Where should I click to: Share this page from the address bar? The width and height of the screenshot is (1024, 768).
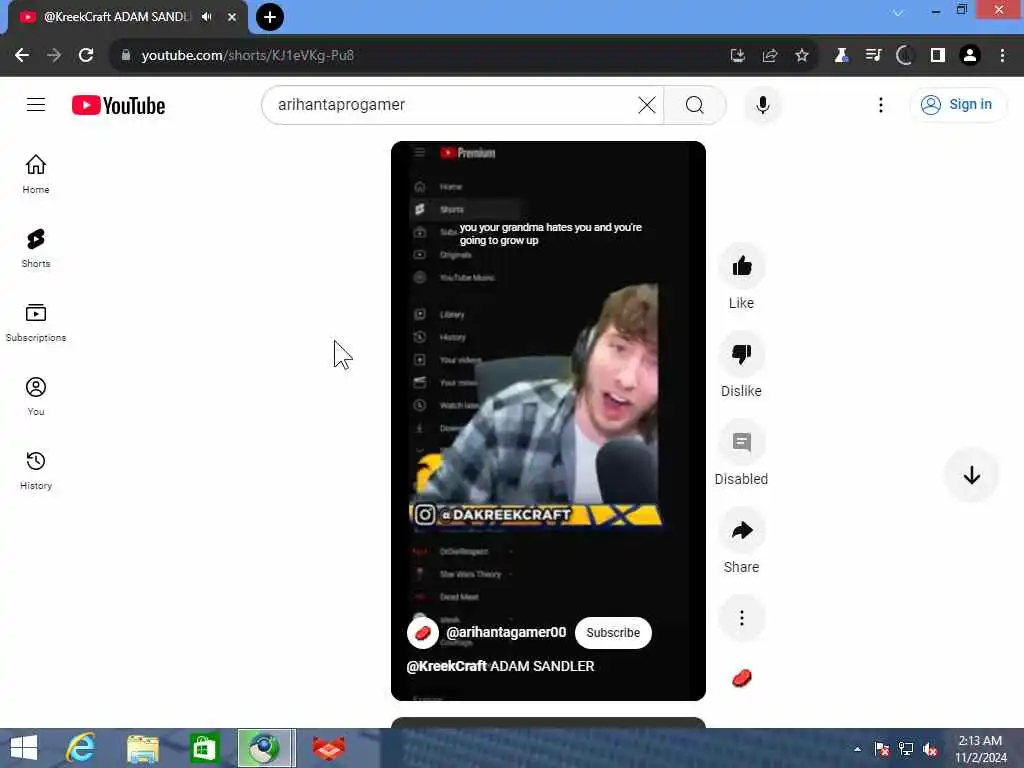[x=769, y=56]
